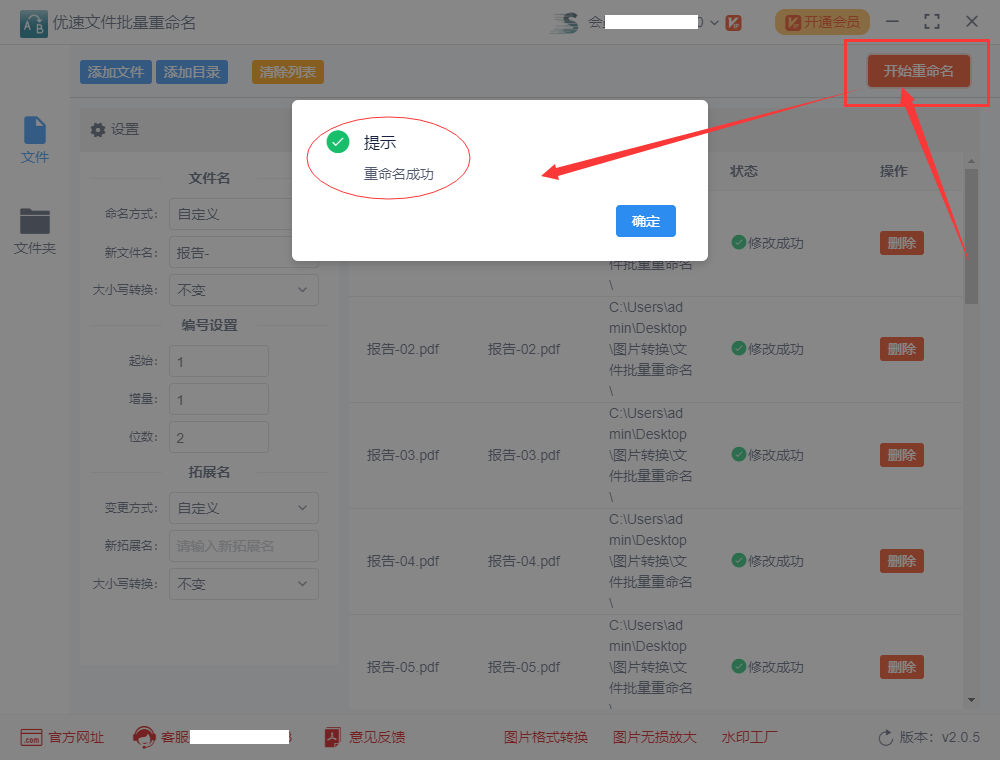Open 大小写转换 dropdown under 拓展名
This screenshot has width=1000, height=760.
pyautogui.click(x=244, y=584)
